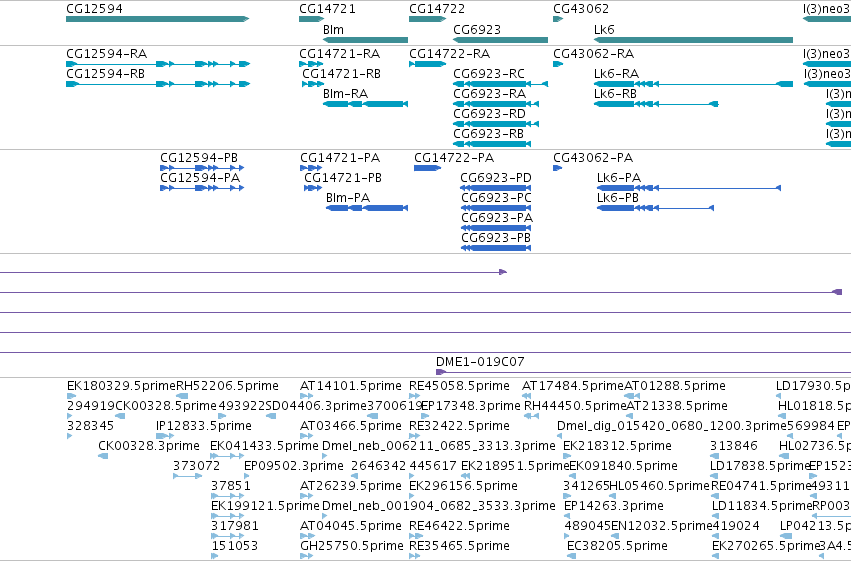Select EST AT26239.5prime
This screenshot has height=561, width=851.
[307, 496]
